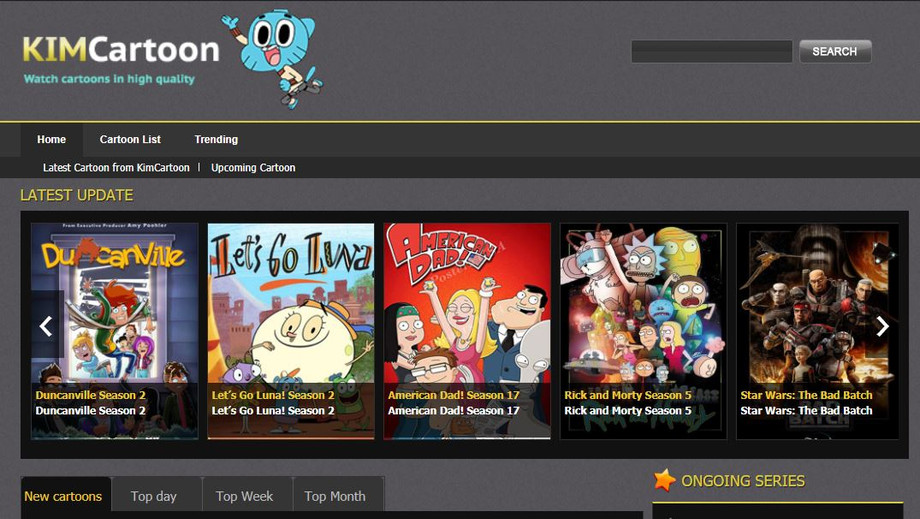Image resolution: width=920 pixels, height=519 pixels.
Task: Click the carousel next arrow
Action: tap(882, 326)
